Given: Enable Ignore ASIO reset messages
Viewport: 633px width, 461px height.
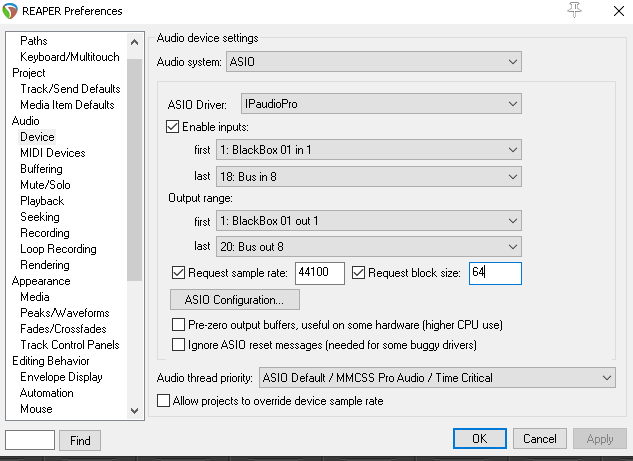Looking at the screenshot, I should (178, 345).
